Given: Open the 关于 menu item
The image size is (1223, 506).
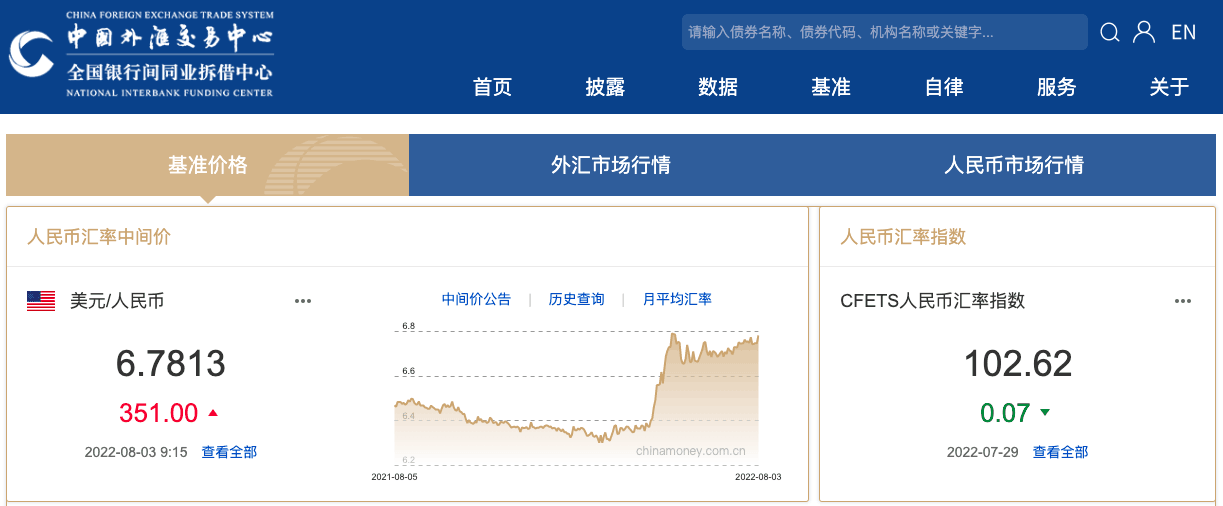Looking at the screenshot, I should tap(1169, 87).
